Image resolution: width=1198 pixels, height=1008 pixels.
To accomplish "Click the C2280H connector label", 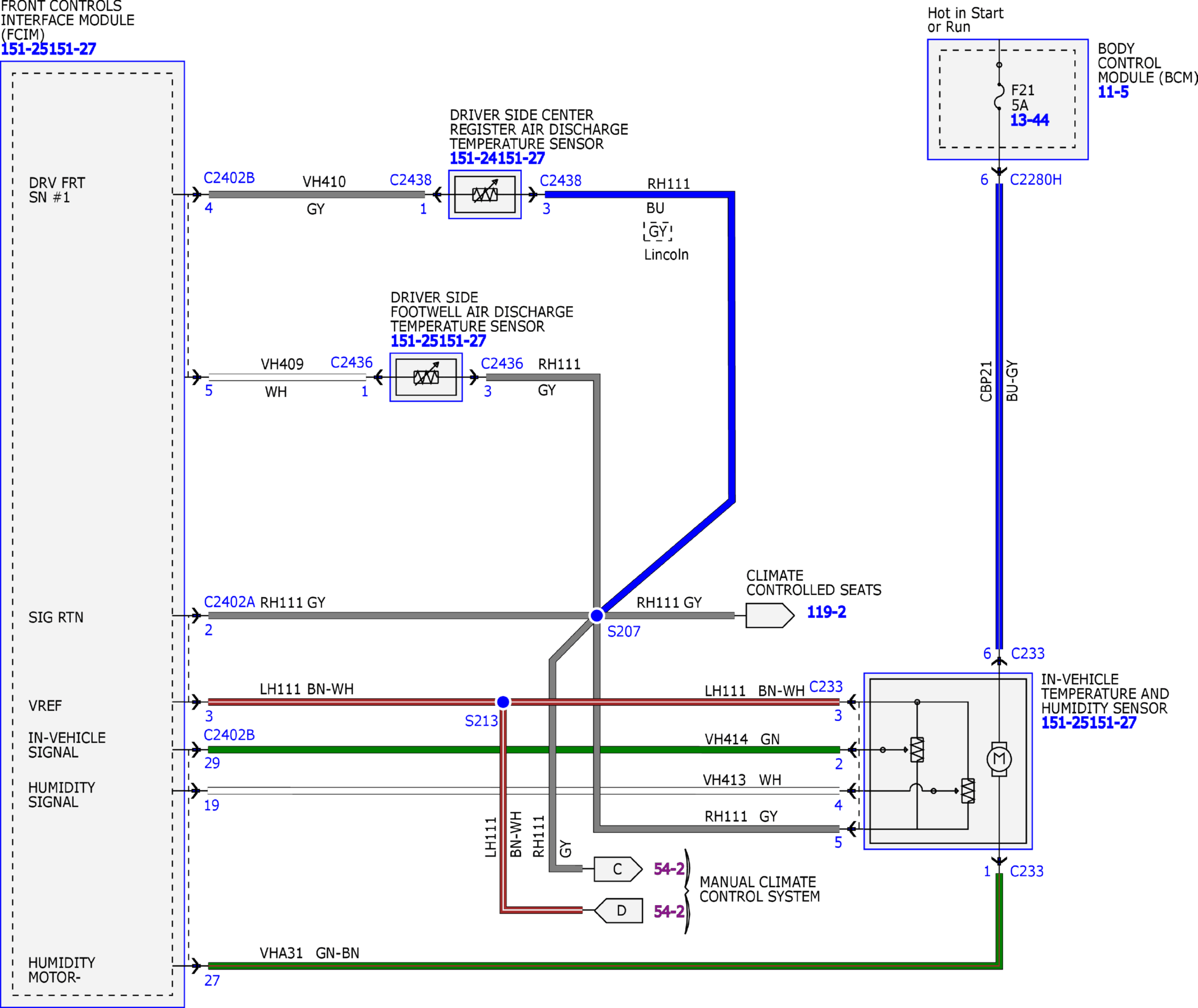I will pyautogui.click(x=1036, y=179).
